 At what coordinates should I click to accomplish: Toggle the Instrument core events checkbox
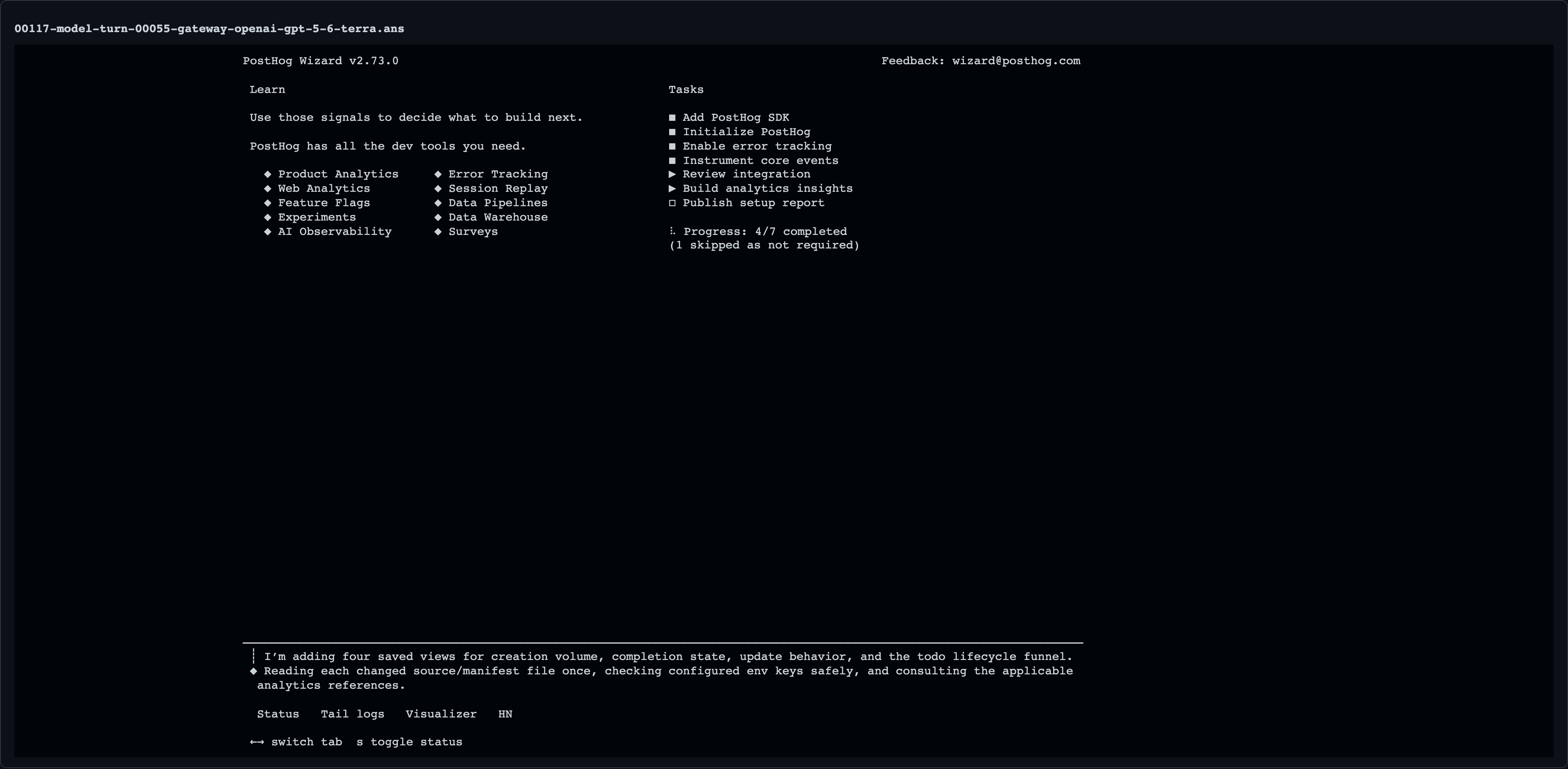(672, 161)
